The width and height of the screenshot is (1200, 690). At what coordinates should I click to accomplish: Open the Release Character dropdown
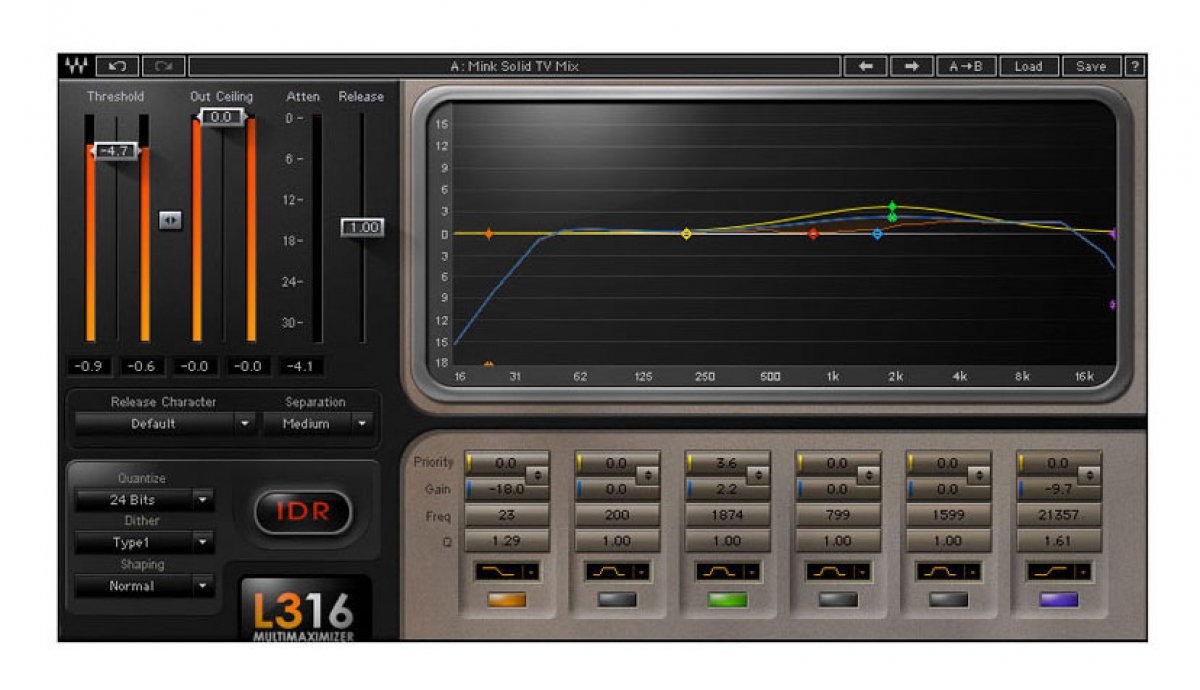(165, 424)
